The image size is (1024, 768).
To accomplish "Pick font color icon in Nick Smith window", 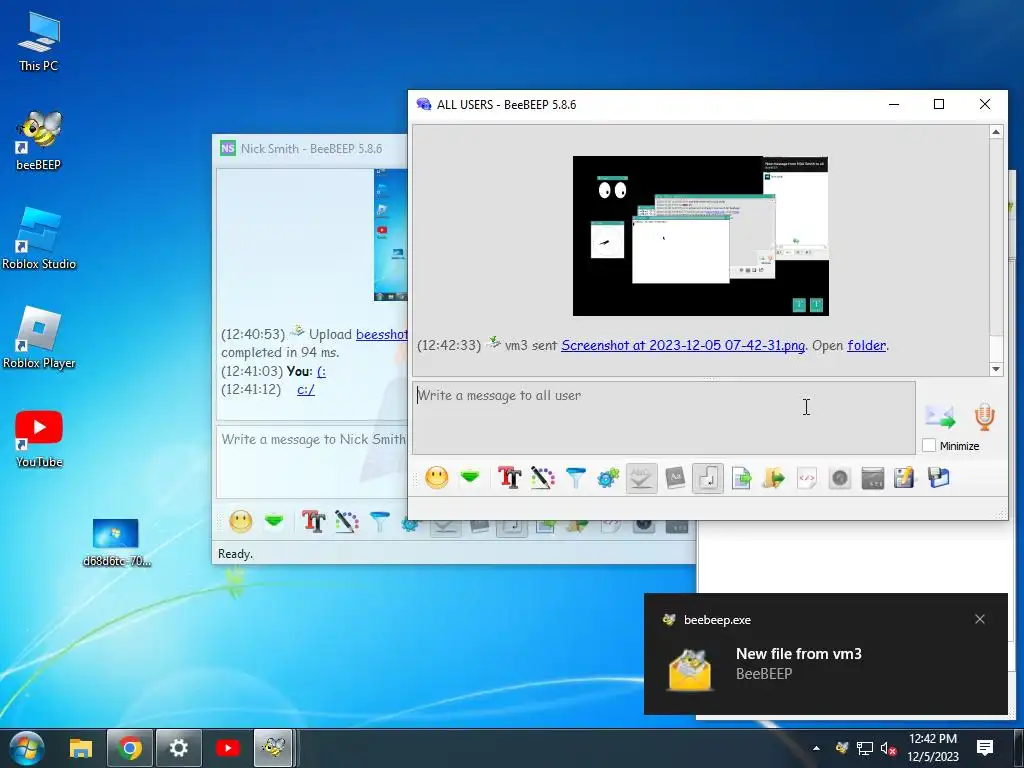I will 346,521.
